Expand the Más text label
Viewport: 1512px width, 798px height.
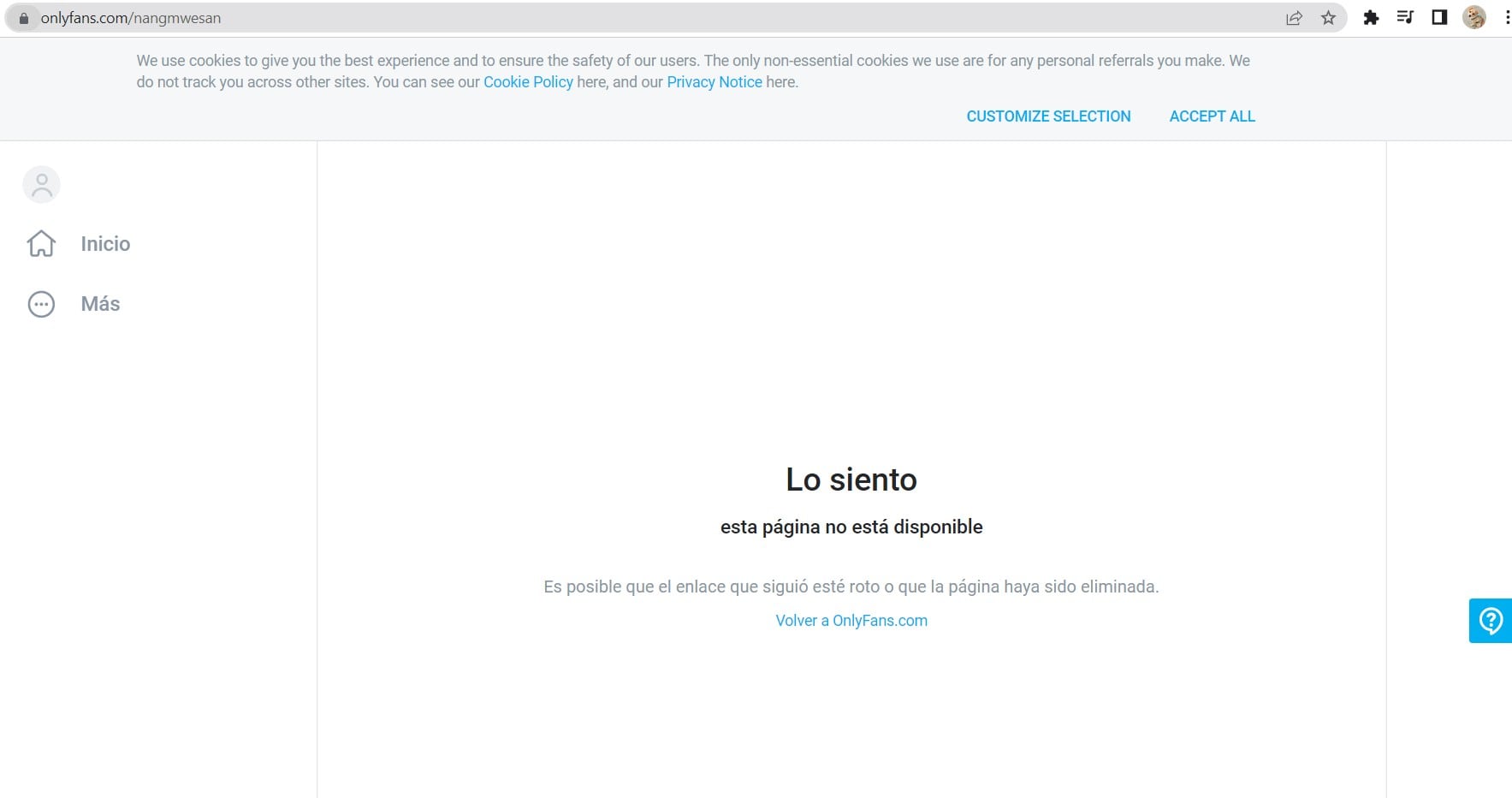(x=100, y=304)
